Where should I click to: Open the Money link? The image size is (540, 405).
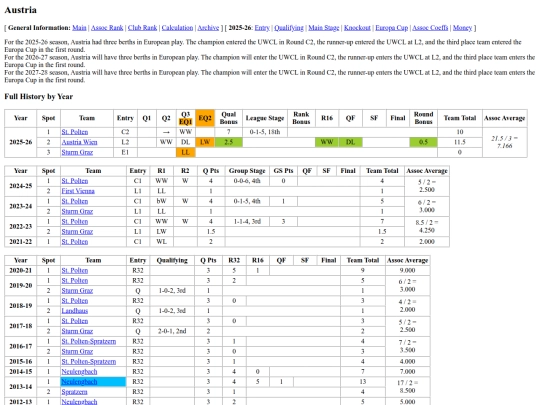pos(462,28)
